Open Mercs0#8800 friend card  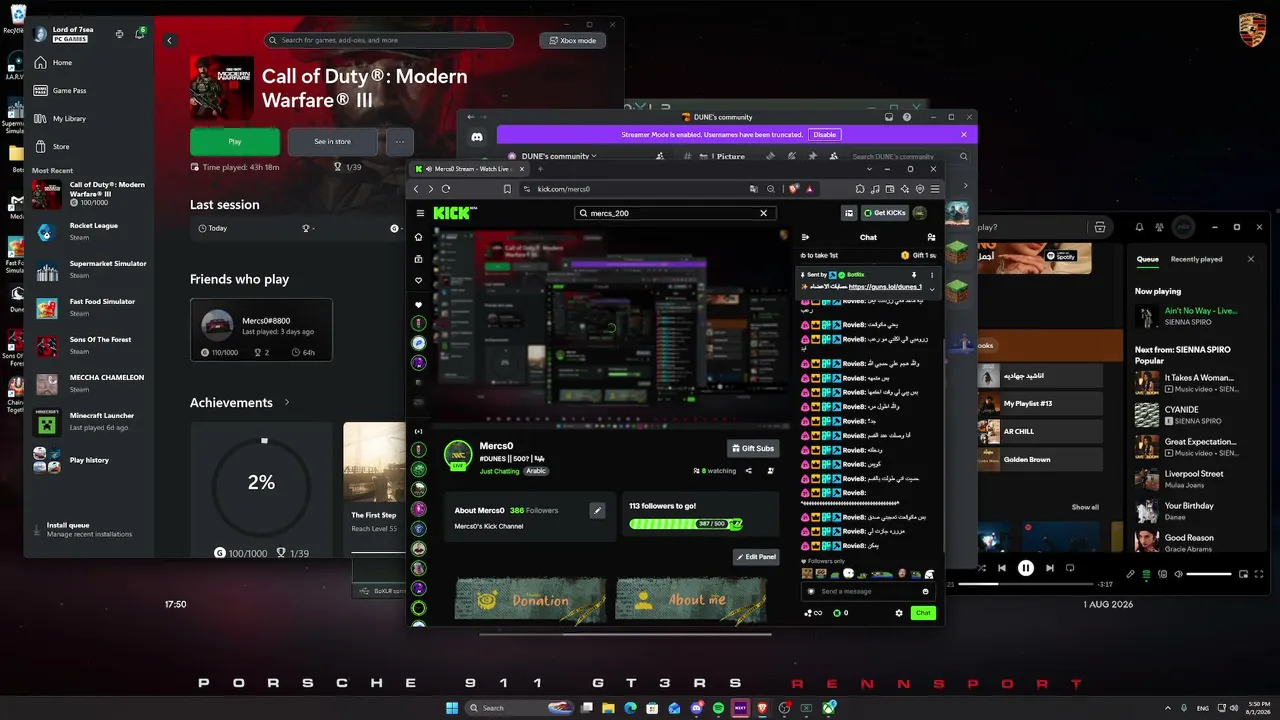point(261,330)
